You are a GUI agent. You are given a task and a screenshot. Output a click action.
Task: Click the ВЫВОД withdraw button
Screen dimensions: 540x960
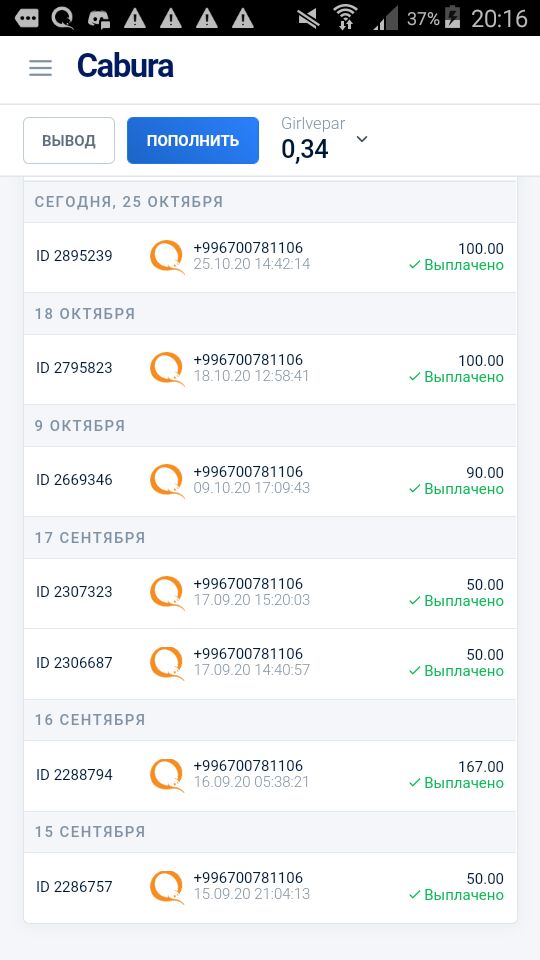pos(69,140)
